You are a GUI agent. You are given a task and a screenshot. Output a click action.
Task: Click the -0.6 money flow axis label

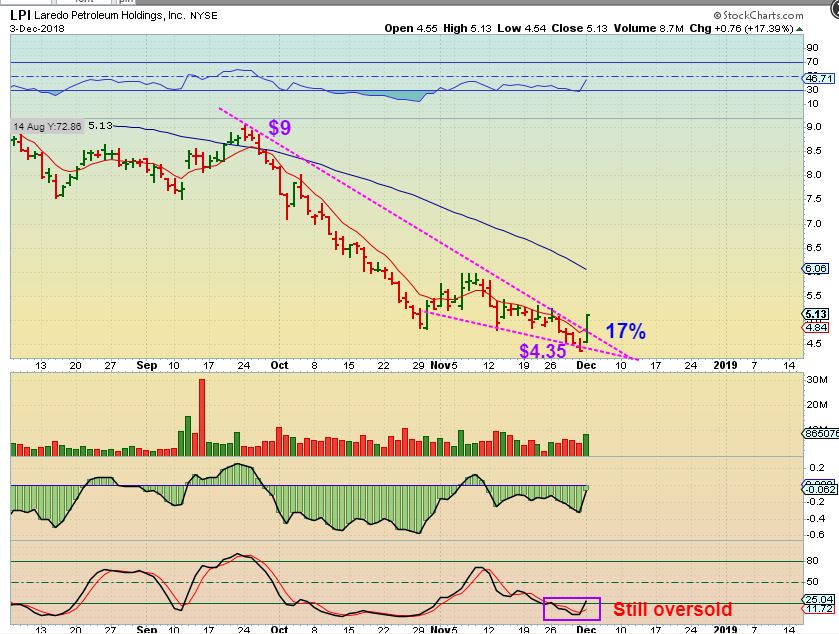pyautogui.click(x=815, y=535)
